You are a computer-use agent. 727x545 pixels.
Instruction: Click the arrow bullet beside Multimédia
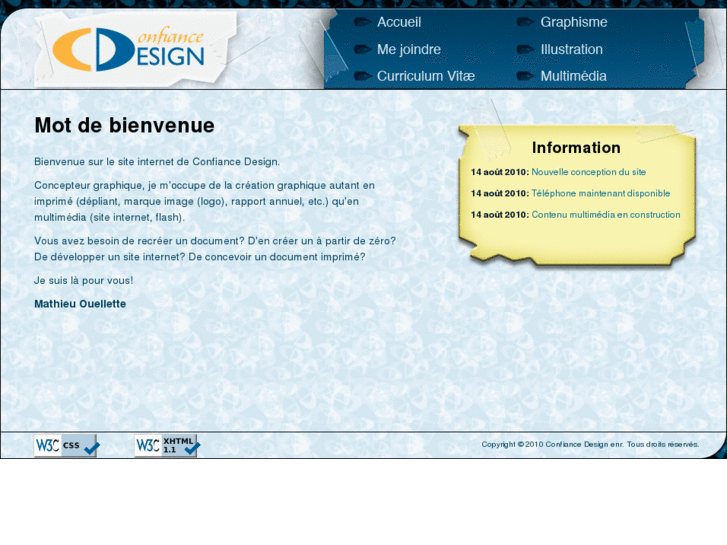coord(526,76)
